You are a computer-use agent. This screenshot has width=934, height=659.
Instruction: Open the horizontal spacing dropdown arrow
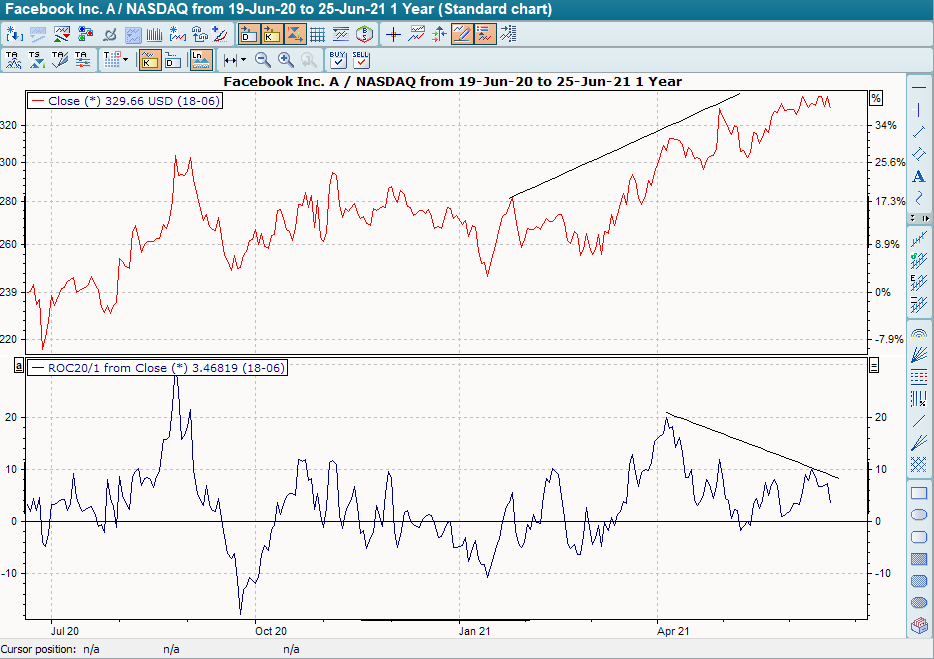pos(243,59)
